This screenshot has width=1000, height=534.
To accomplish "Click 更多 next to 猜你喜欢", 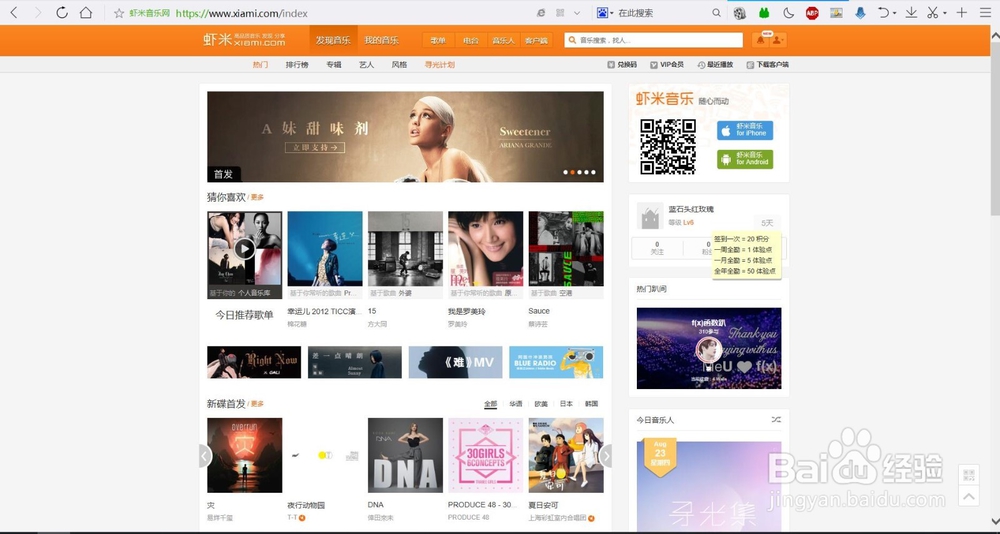I will 257,198.
